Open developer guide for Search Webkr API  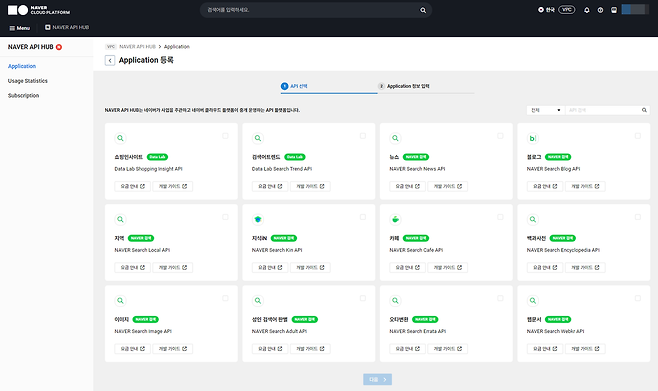(x=585, y=349)
